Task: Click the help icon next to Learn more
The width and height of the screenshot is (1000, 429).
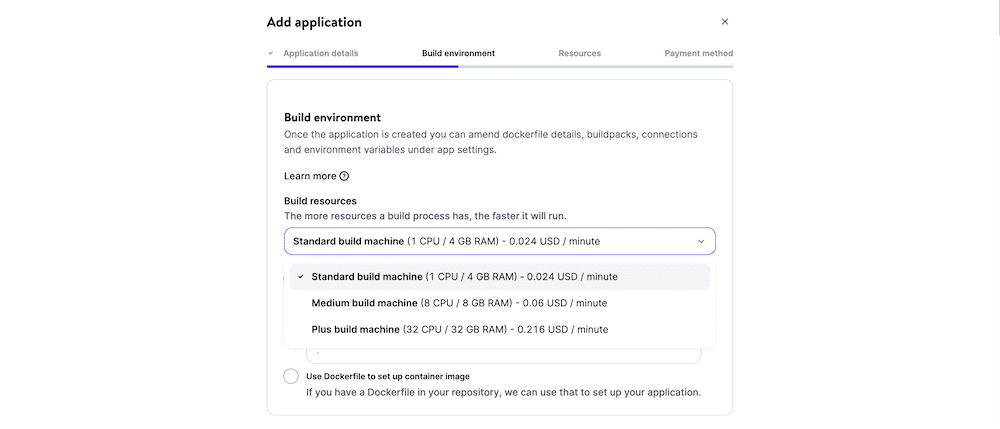Action: (344, 176)
